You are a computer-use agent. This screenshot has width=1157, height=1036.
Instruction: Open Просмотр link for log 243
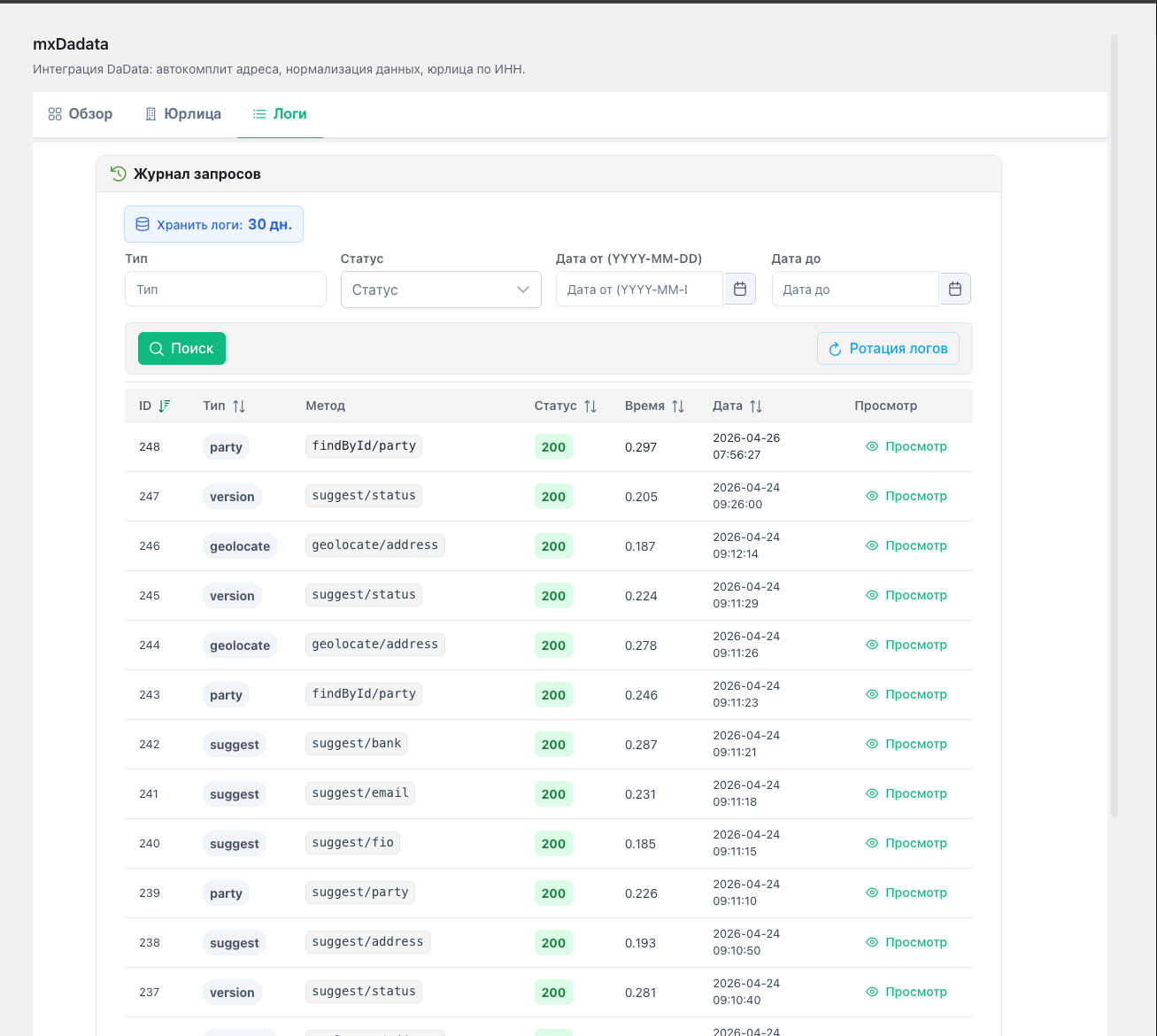906,694
